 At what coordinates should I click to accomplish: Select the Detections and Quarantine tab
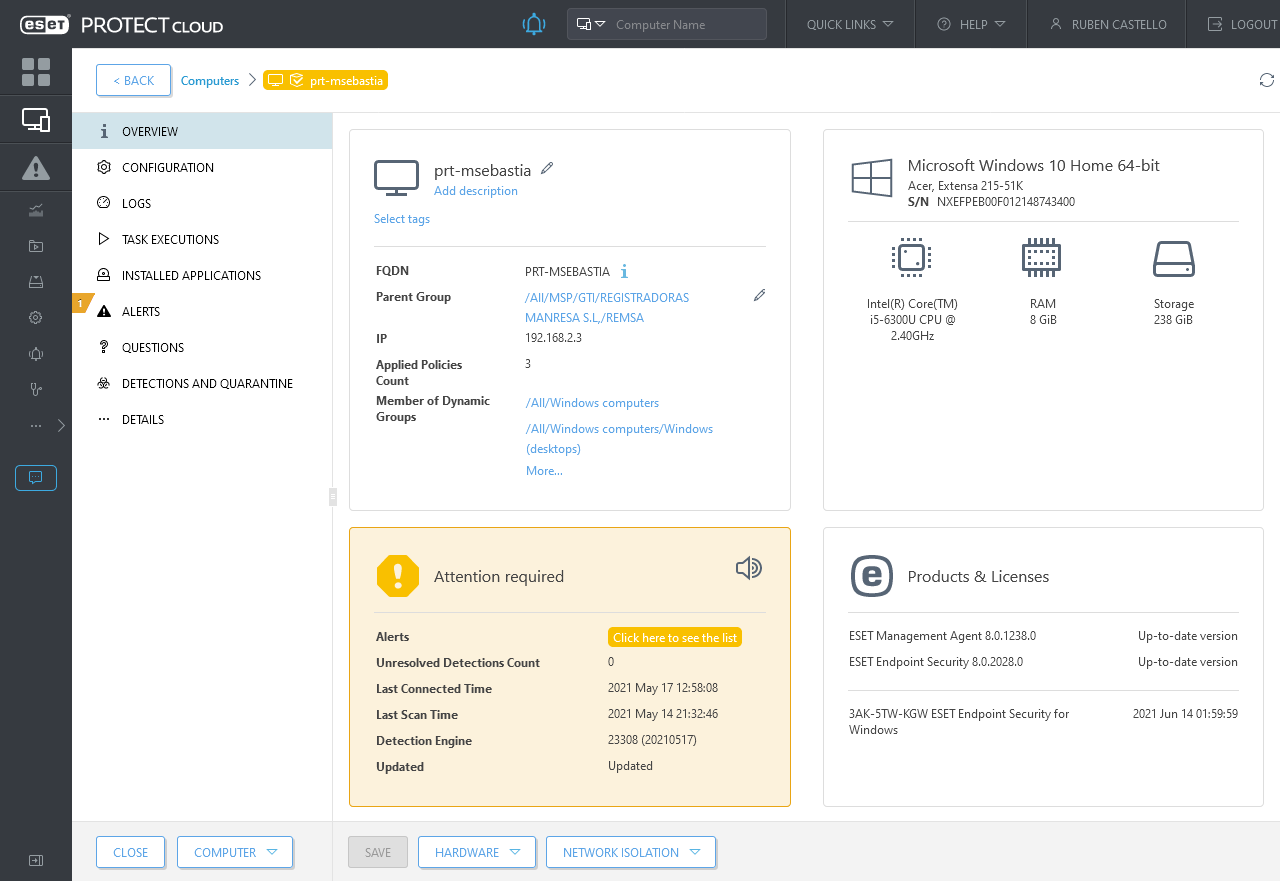coord(202,383)
